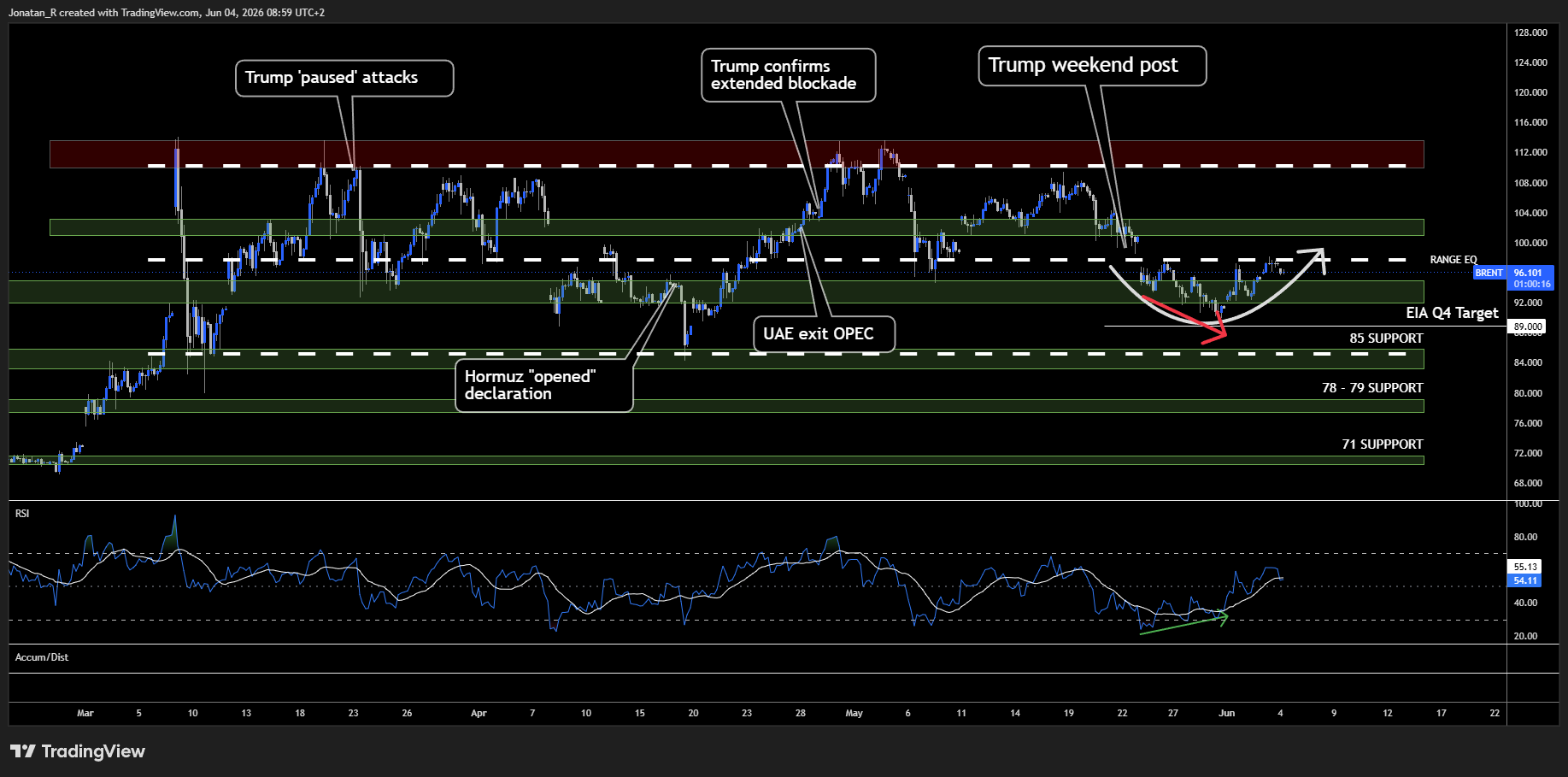The image size is (1568, 777).
Task: Click date 19 on the time axis
Action: coord(1069,713)
